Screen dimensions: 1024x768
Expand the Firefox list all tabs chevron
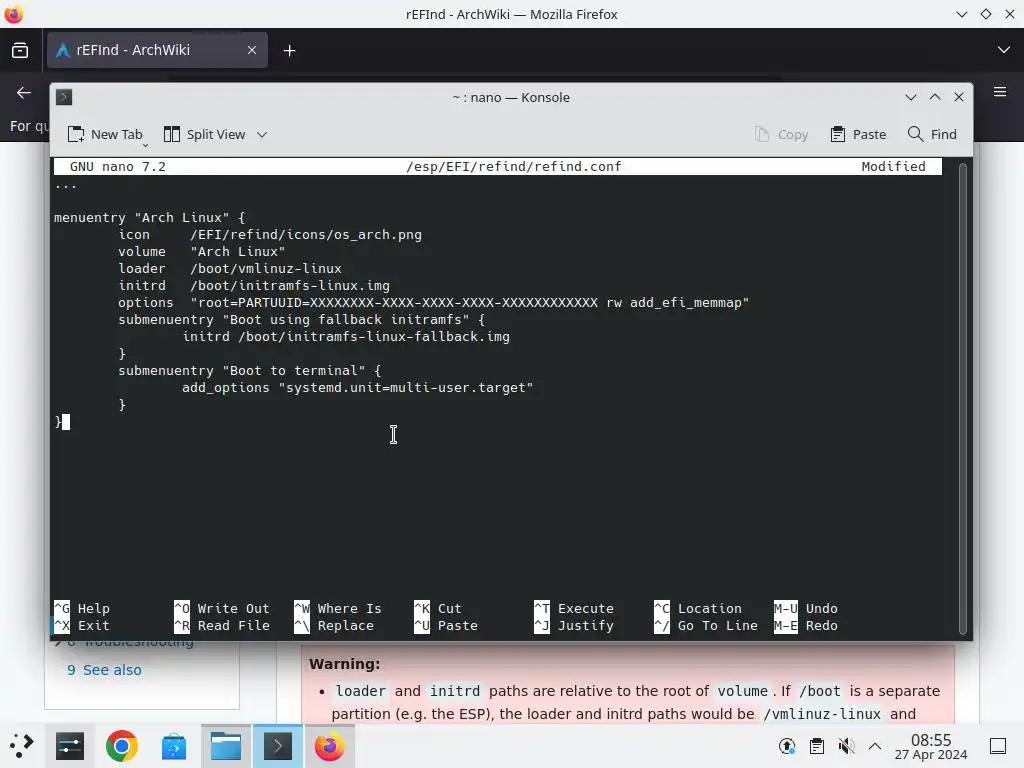(1004, 50)
